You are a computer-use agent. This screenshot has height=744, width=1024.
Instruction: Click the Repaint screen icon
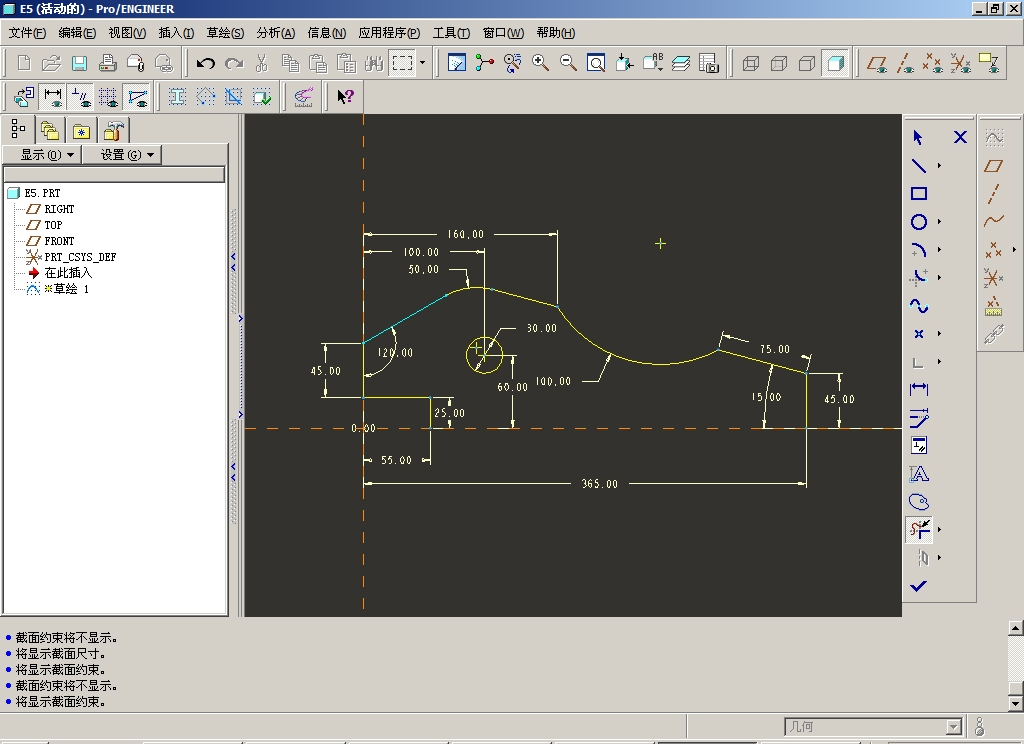[x=456, y=63]
